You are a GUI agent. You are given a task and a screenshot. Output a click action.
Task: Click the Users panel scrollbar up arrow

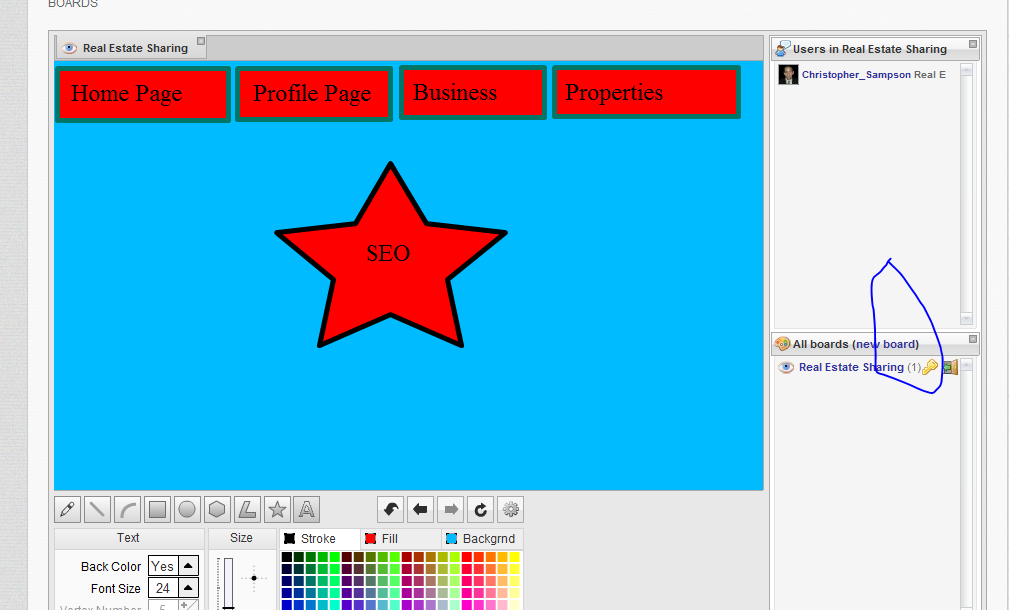pyautogui.click(x=966, y=70)
